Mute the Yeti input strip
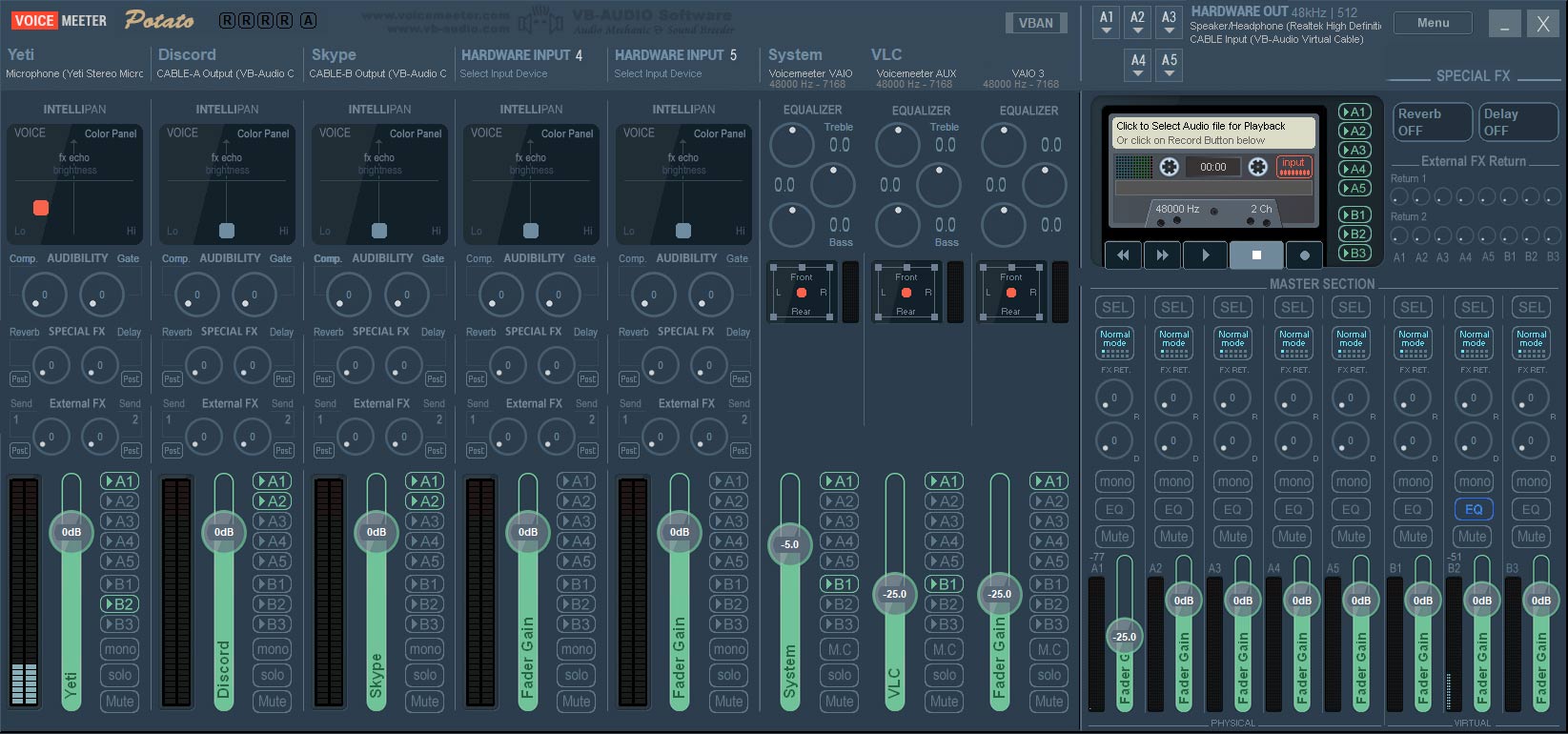Image resolution: width=1568 pixels, height=734 pixels. click(120, 702)
